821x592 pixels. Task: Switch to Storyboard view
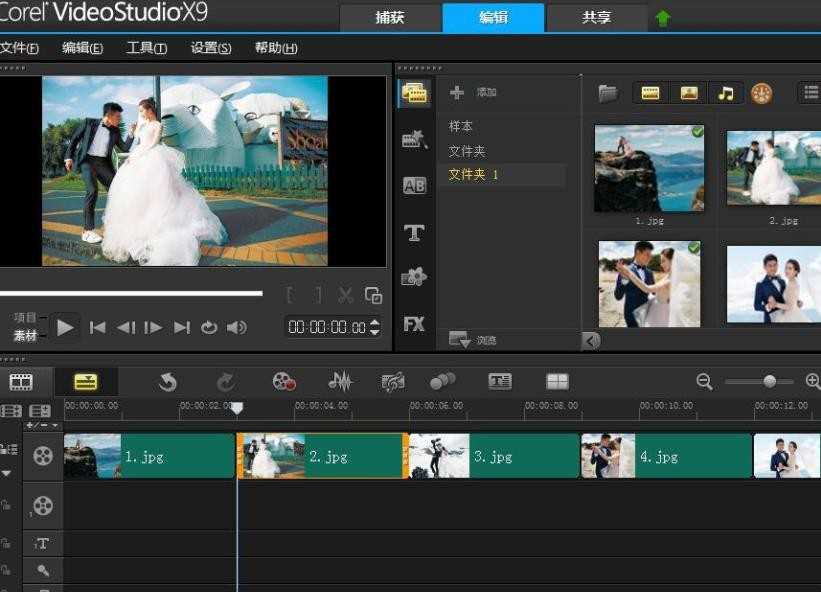21,382
